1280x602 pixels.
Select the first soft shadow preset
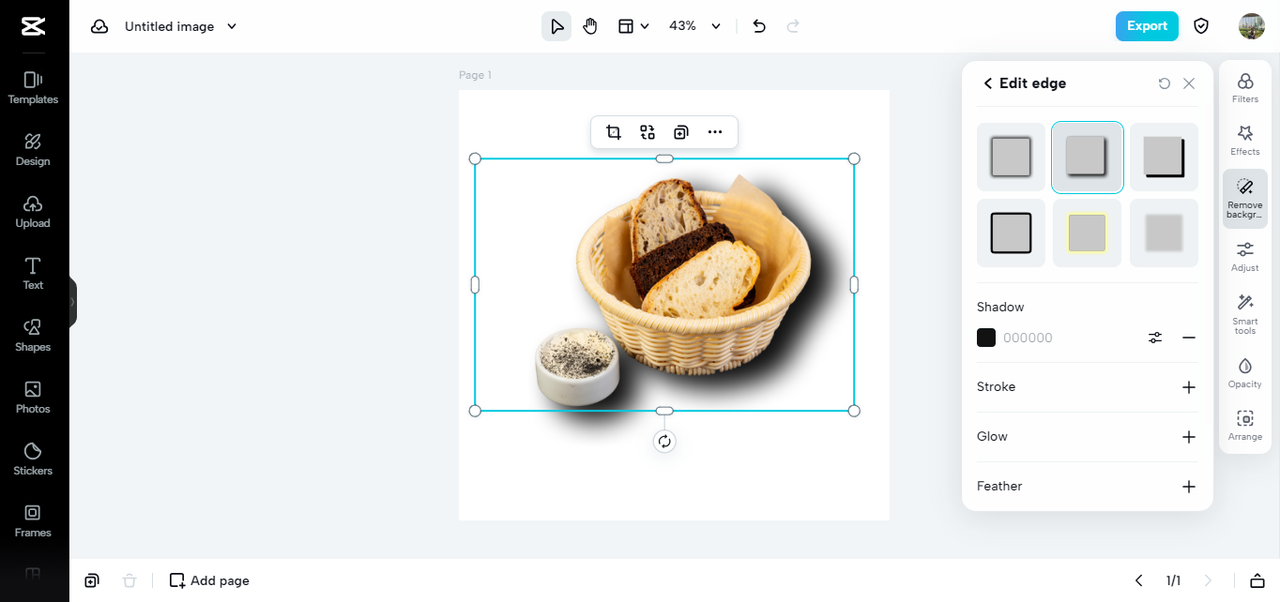[1011, 157]
